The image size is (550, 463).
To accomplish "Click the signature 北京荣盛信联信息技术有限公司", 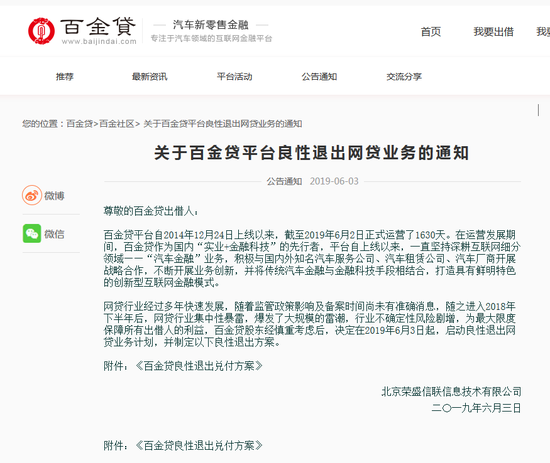I will point(451,391).
